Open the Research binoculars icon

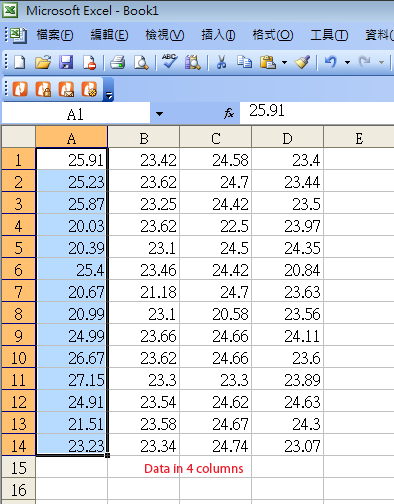tap(193, 62)
